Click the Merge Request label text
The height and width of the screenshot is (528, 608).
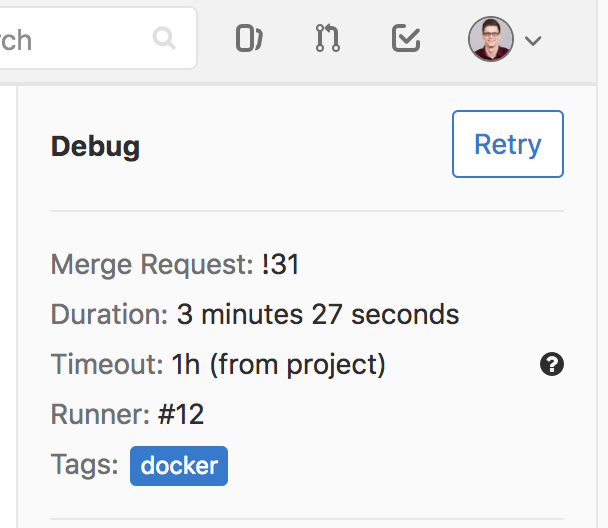[x=152, y=265]
